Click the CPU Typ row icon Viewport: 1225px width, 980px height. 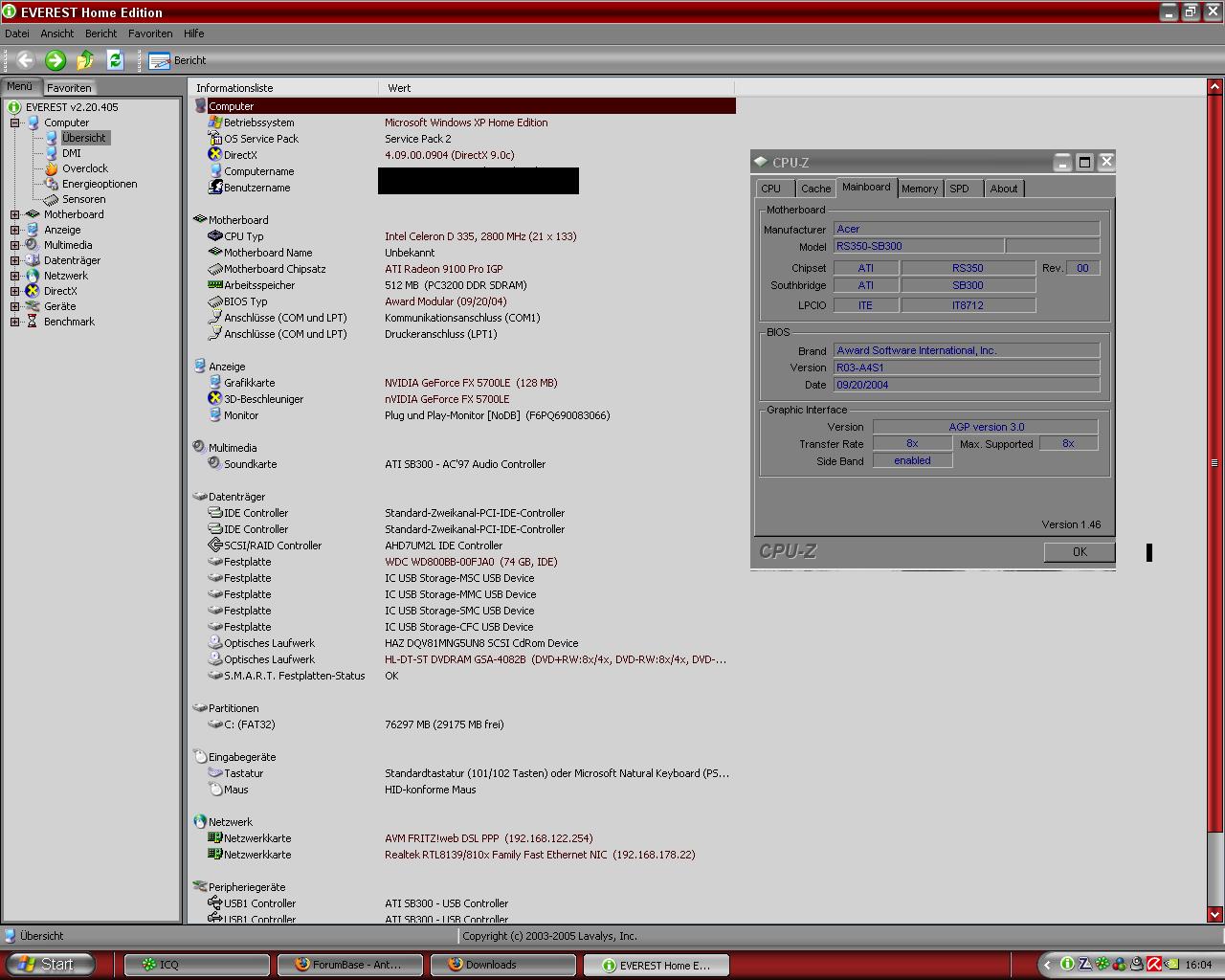pyautogui.click(x=215, y=235)
